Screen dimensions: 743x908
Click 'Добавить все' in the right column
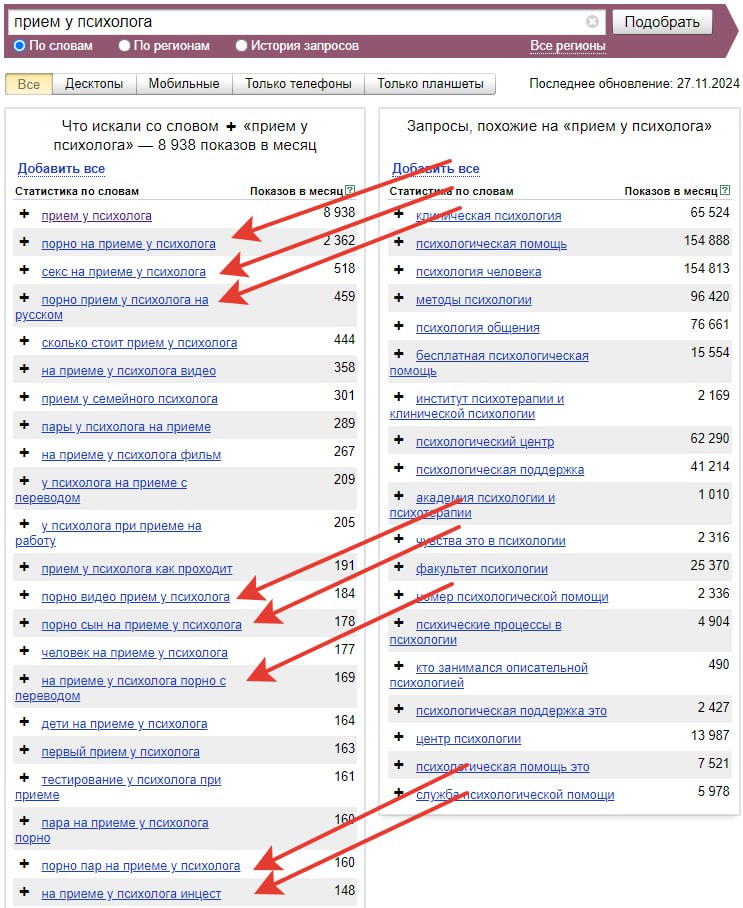(x=435, y=169)
